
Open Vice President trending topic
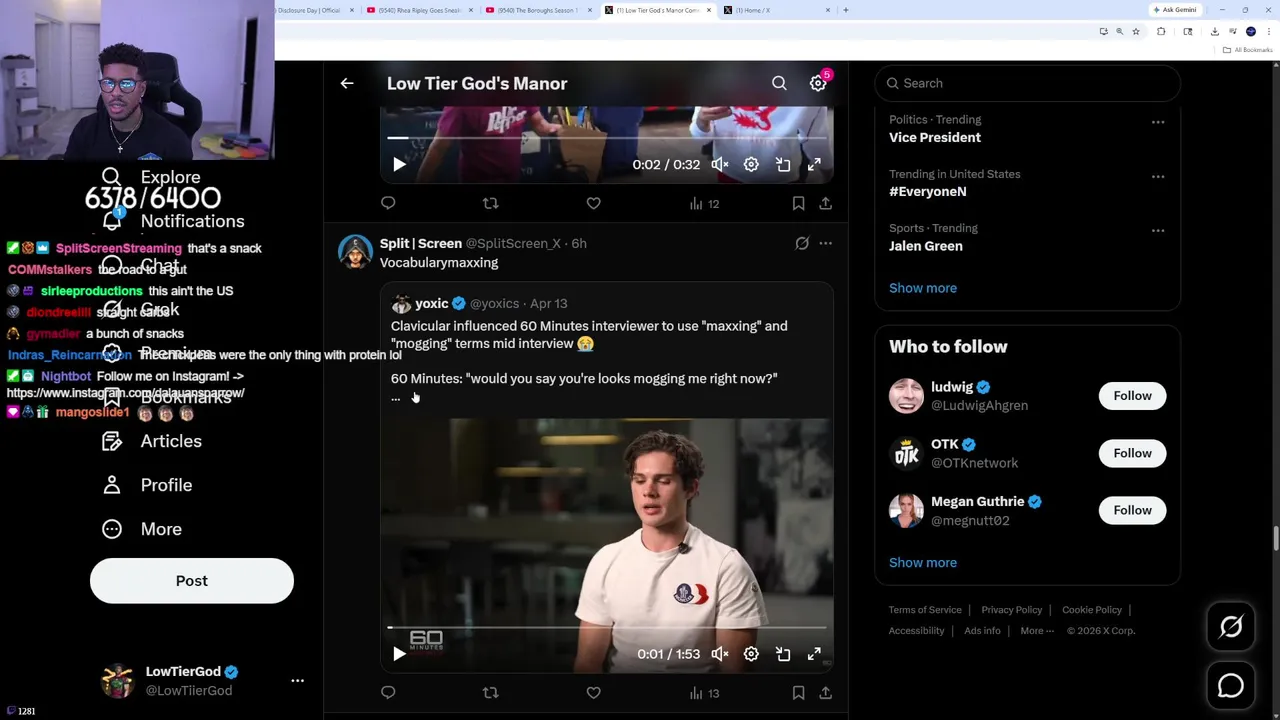[x=935, y=137]
